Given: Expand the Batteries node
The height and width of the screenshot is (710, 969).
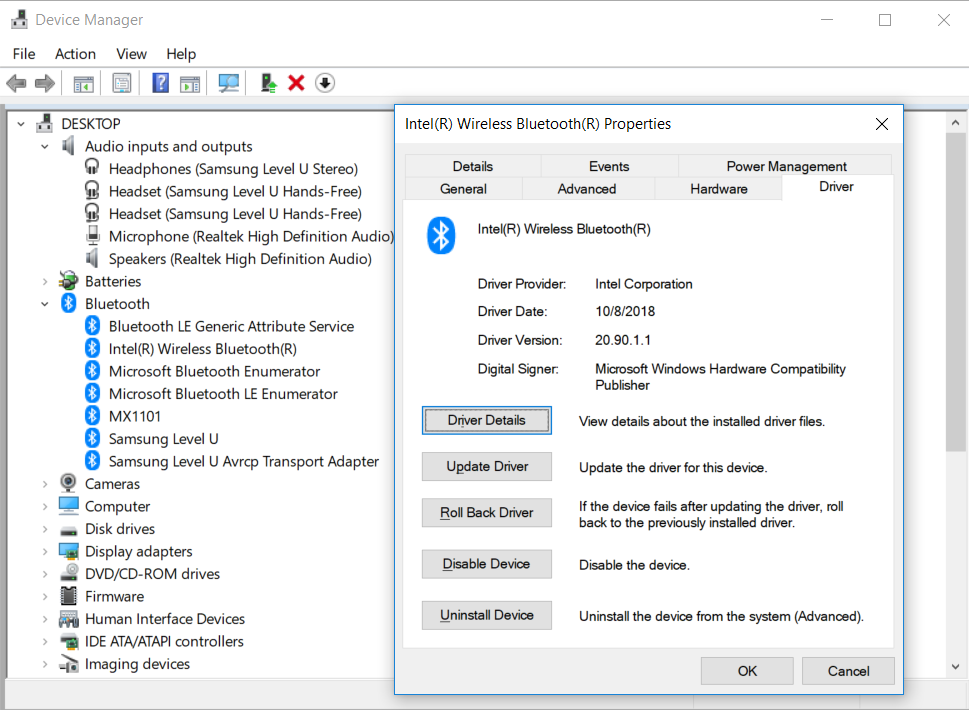Looking at the screenshot, I should 44,281.
